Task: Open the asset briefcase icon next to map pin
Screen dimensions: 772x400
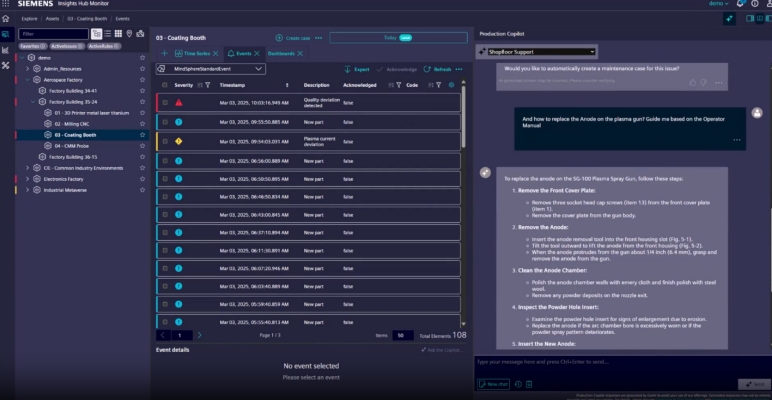Action: point(140,33)
